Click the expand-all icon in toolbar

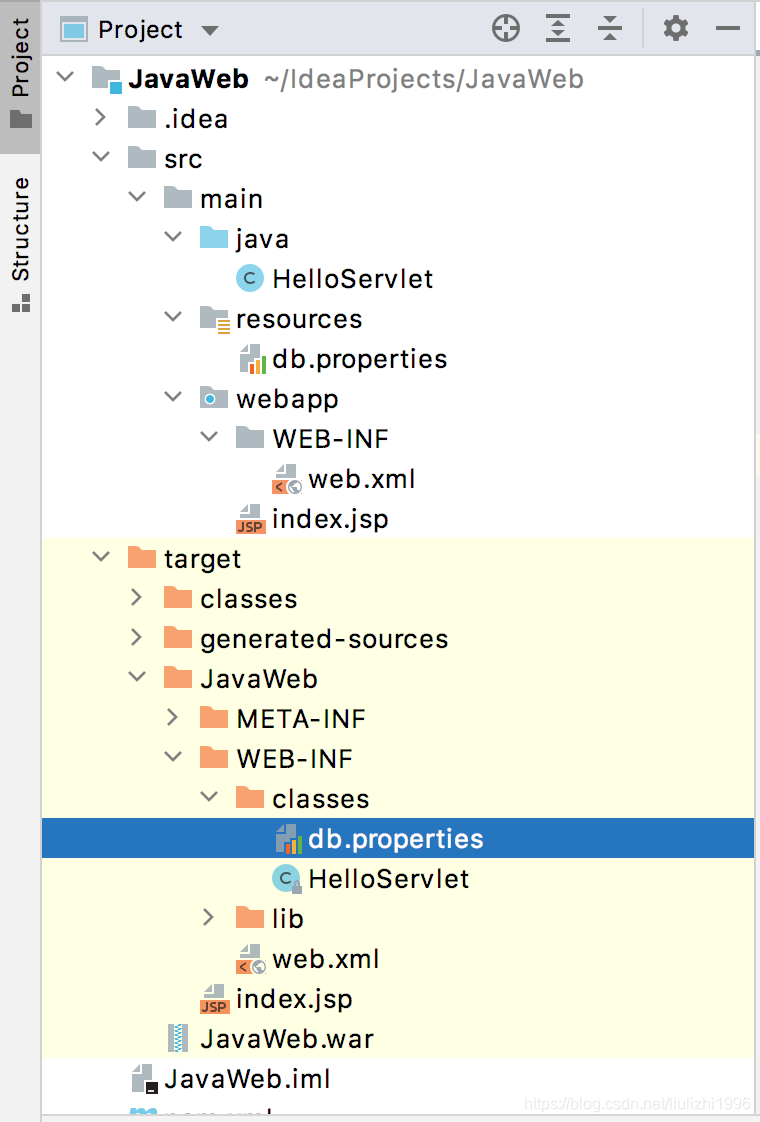558,29
